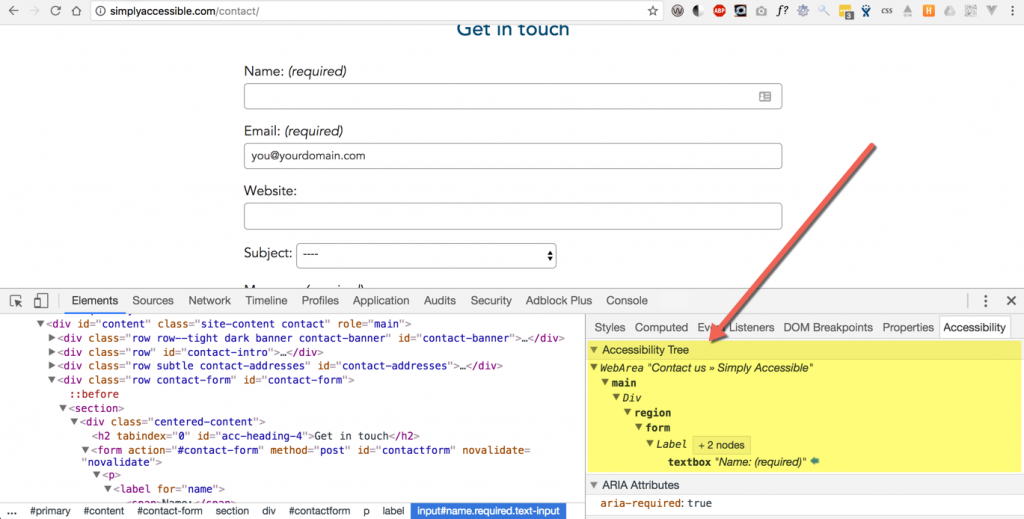Image resolution: width=1024 pixels, height=519 pixels.
Task: Switch to the Console tab
Action: tap(627, 300)
